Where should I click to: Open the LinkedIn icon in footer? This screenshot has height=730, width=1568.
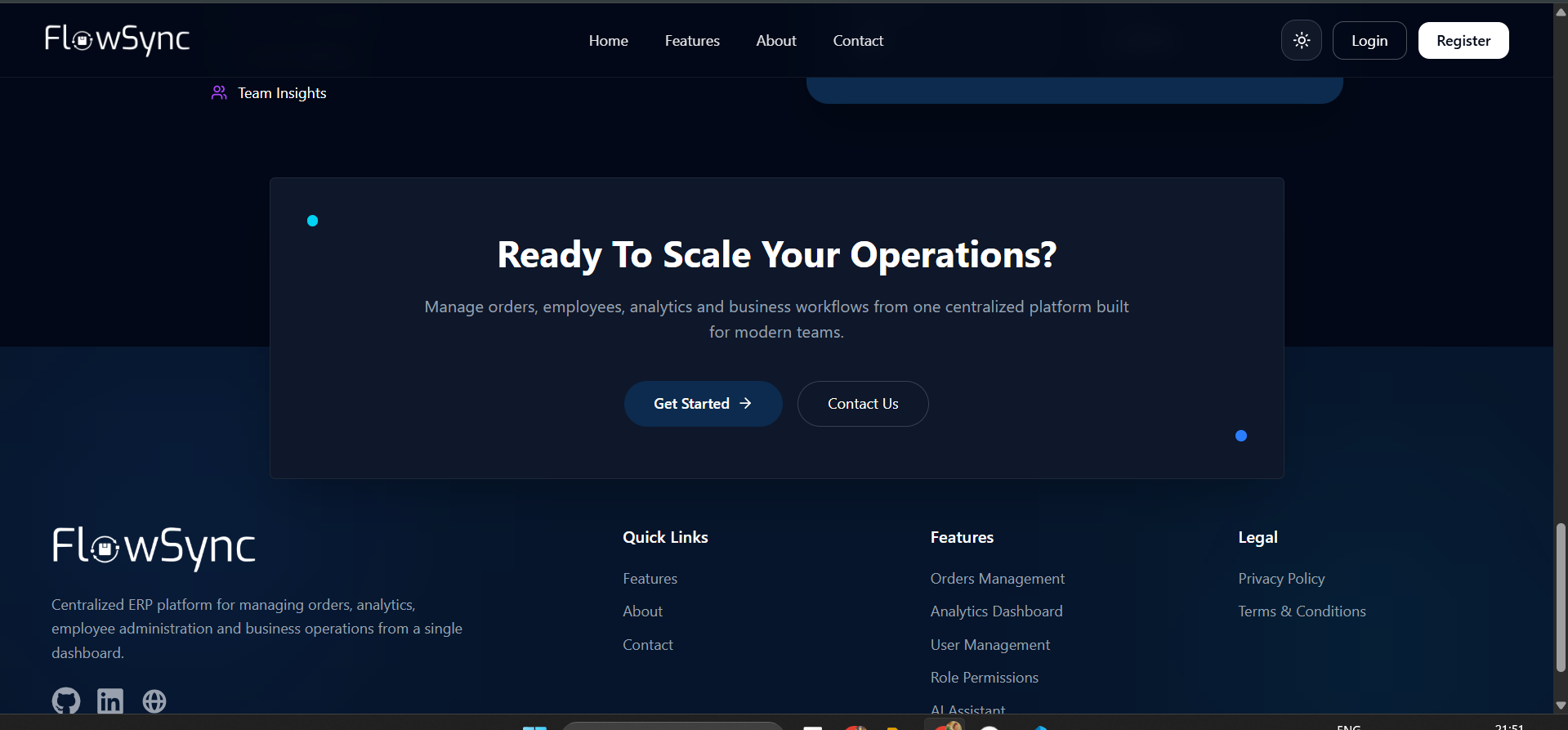coord(110,701)
